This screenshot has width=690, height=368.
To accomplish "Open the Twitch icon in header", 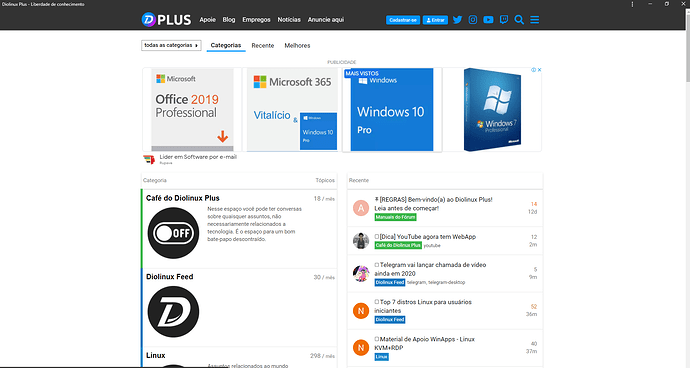I will coord(504,20).
